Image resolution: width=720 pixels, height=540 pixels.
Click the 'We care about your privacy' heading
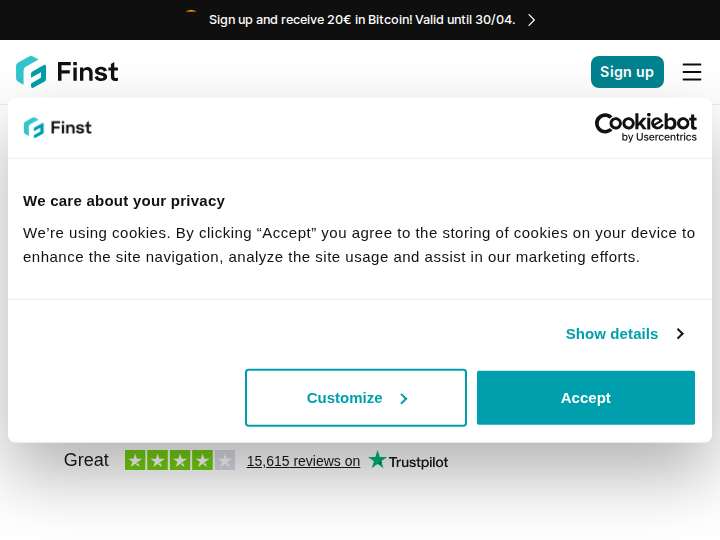coord(124,201)
